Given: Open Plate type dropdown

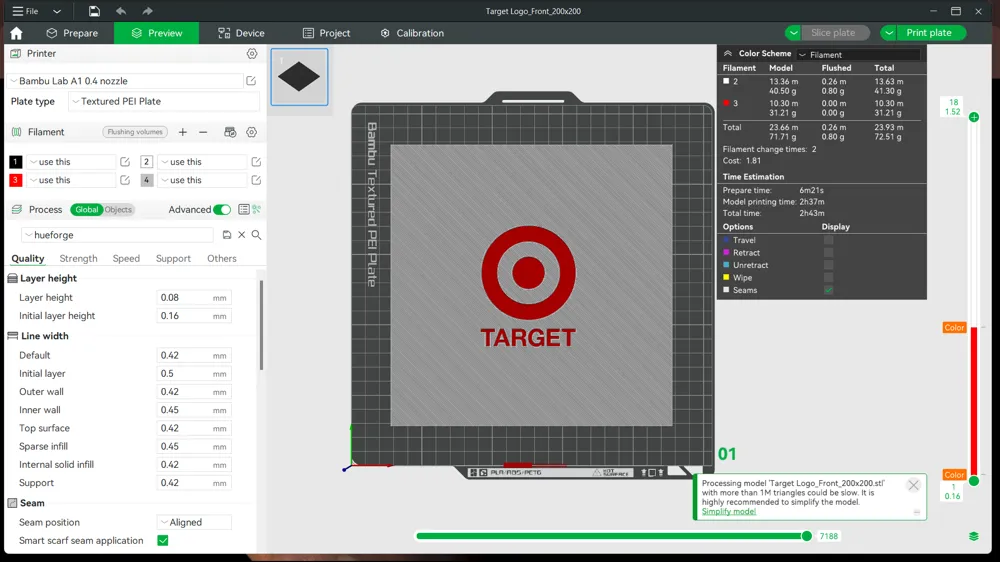Looking at the screenshot, I should coord(163,101).
